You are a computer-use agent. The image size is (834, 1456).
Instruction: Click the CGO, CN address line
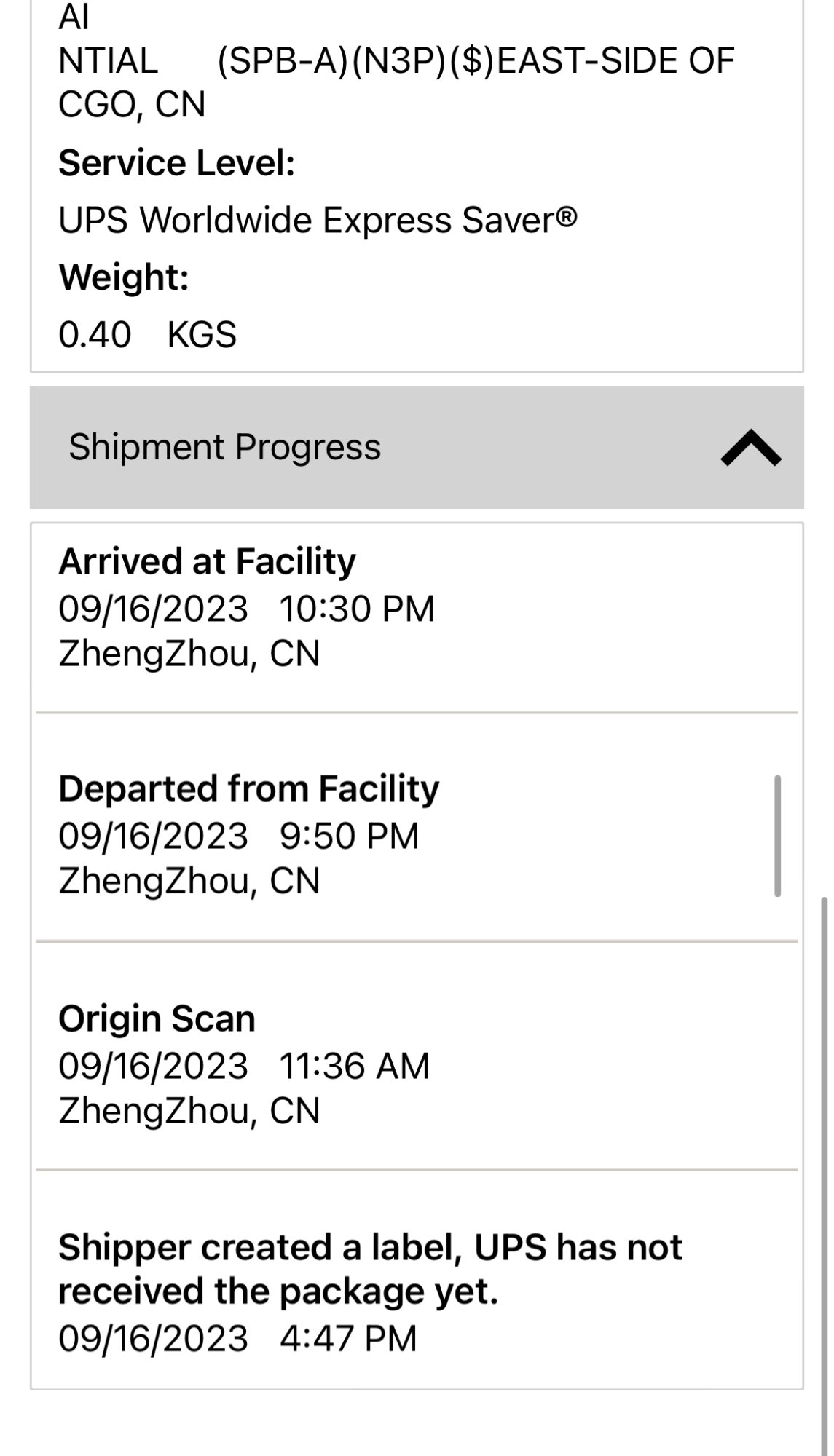coord(132,104)
